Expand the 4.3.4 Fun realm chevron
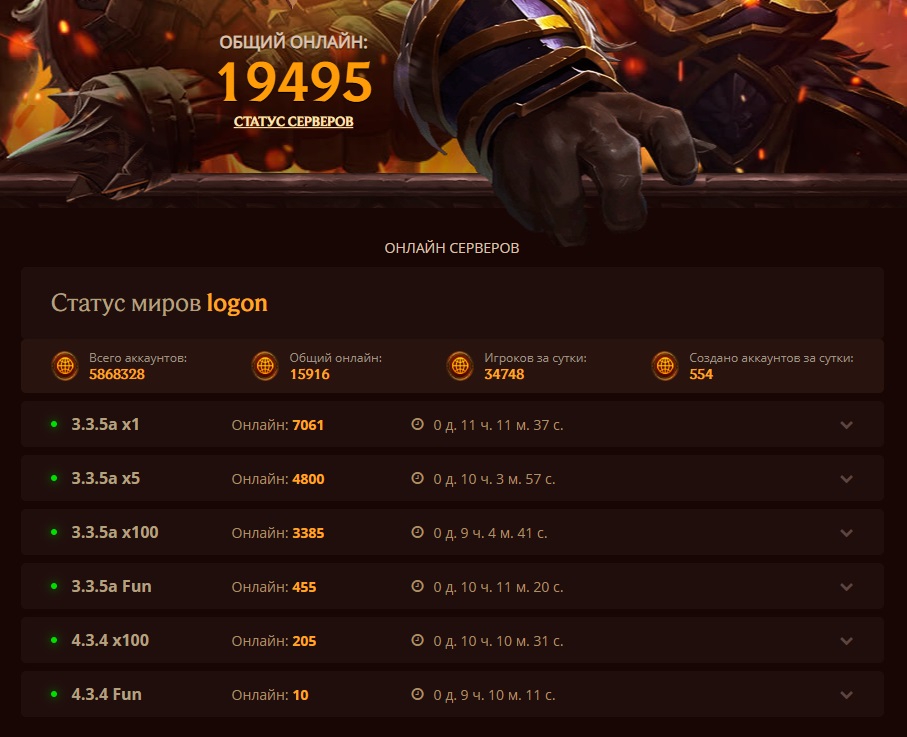The width and height of the screenshot is (907, 737). tap(846, 695)
